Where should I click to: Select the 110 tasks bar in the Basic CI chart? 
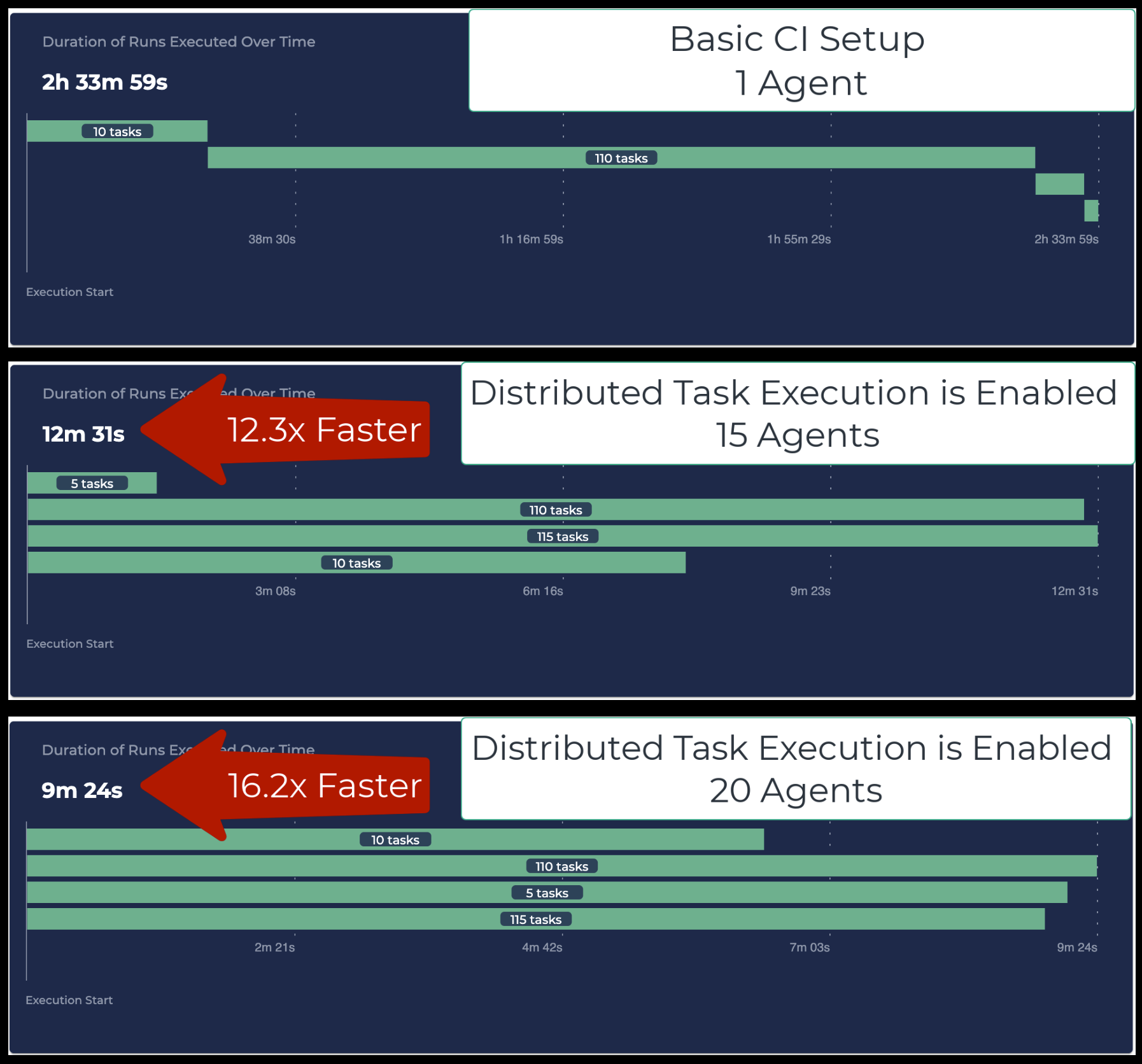(621, 158)
